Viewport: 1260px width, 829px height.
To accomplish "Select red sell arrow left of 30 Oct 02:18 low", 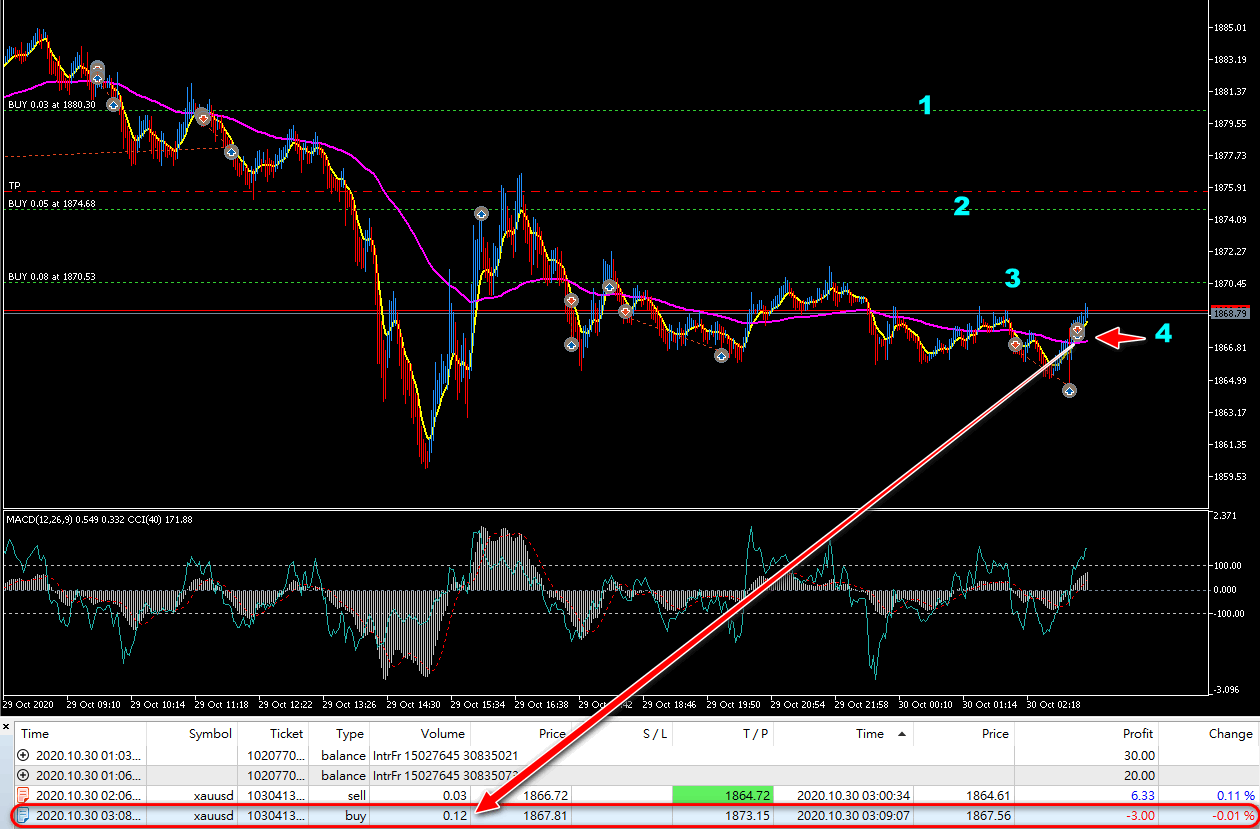I will click(1015, 344).
